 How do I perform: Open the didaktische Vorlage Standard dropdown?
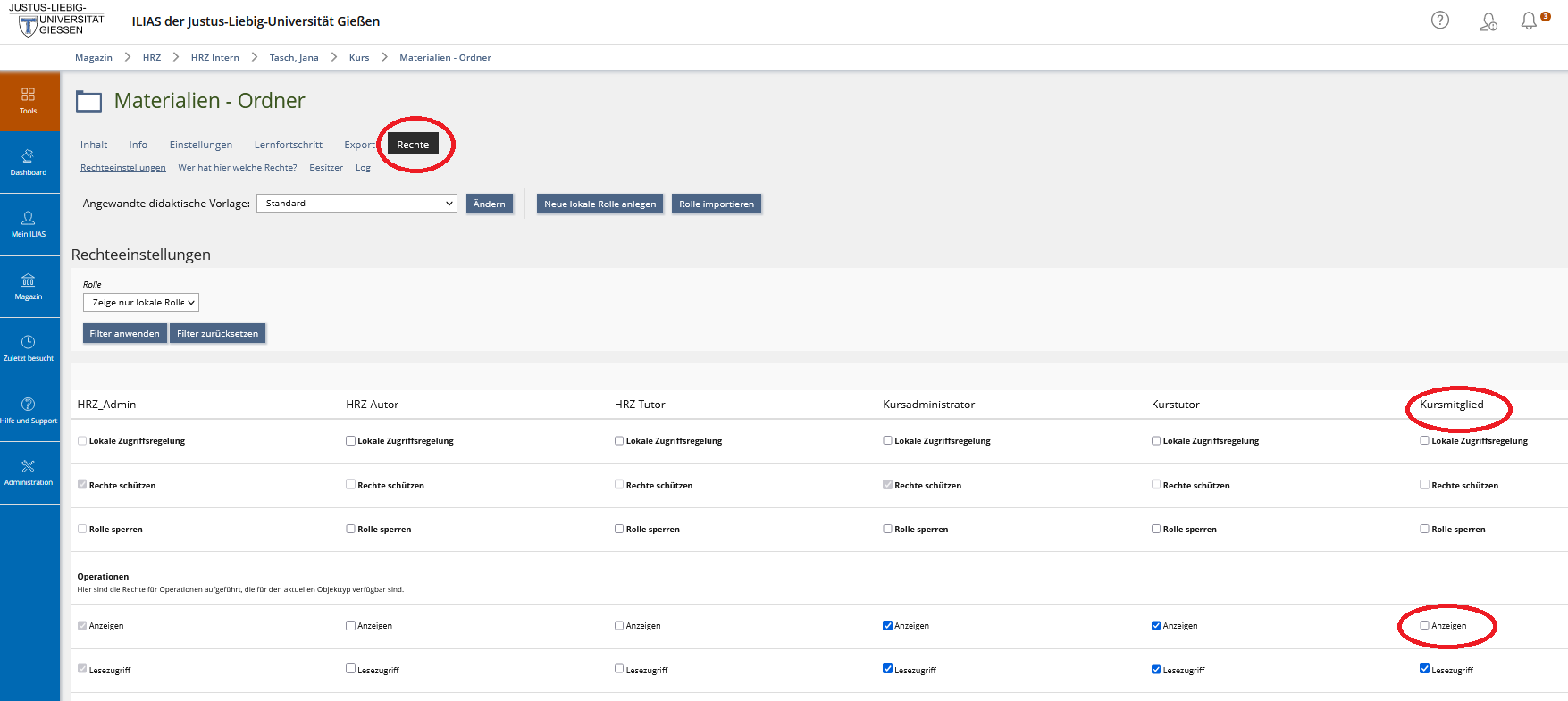click(x=356, y=204)
